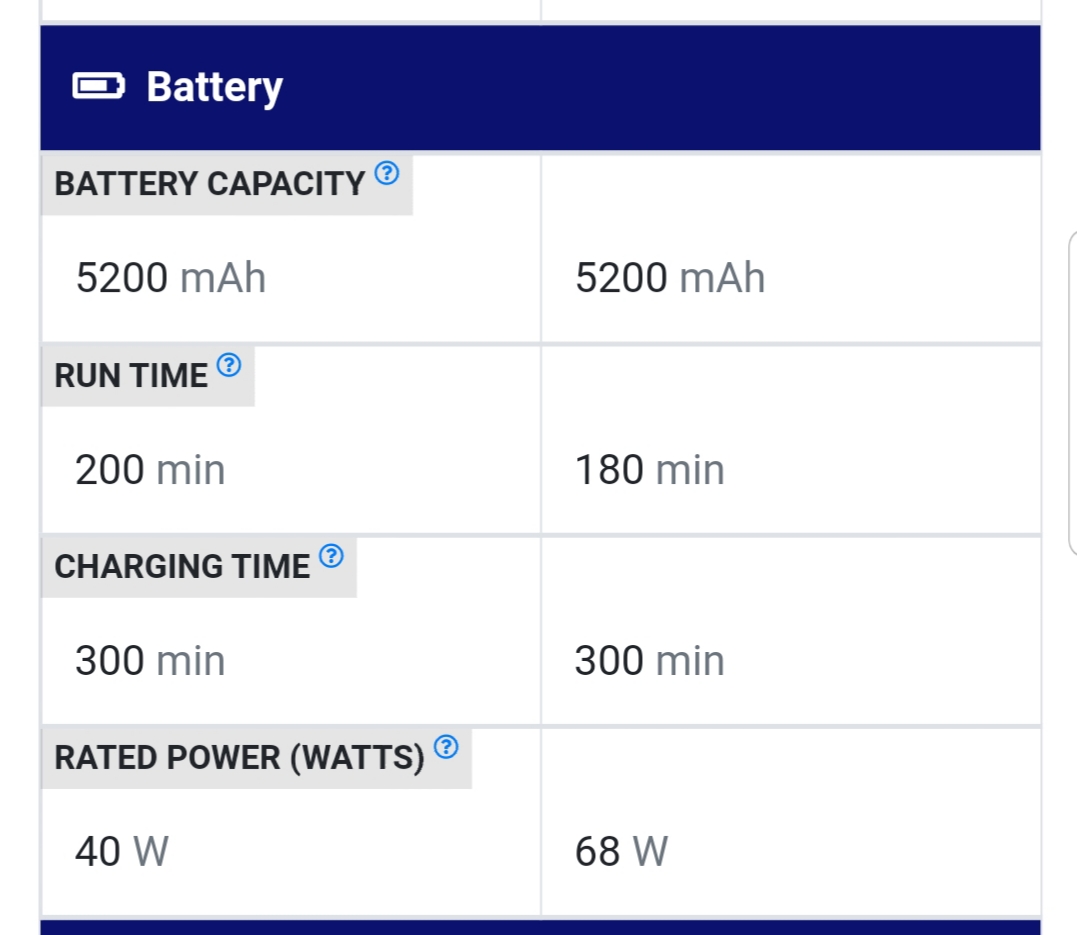Screen dimensions: 1077x935
Task: Click the Rated Power (Watts) help icon
Action: (x=446, y=747)
